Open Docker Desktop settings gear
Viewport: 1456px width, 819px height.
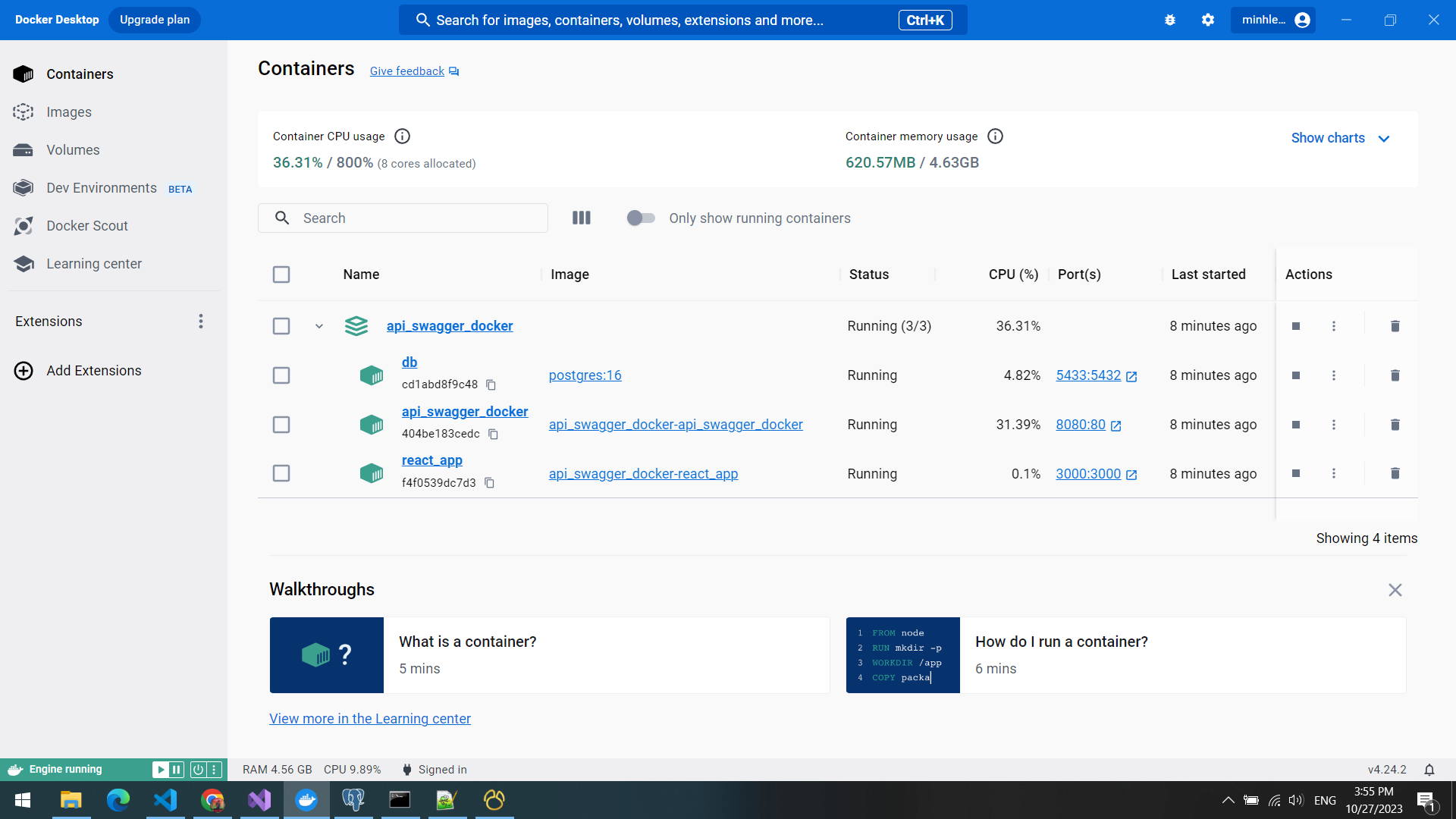pyautogui.click(x=1208, y=20)
